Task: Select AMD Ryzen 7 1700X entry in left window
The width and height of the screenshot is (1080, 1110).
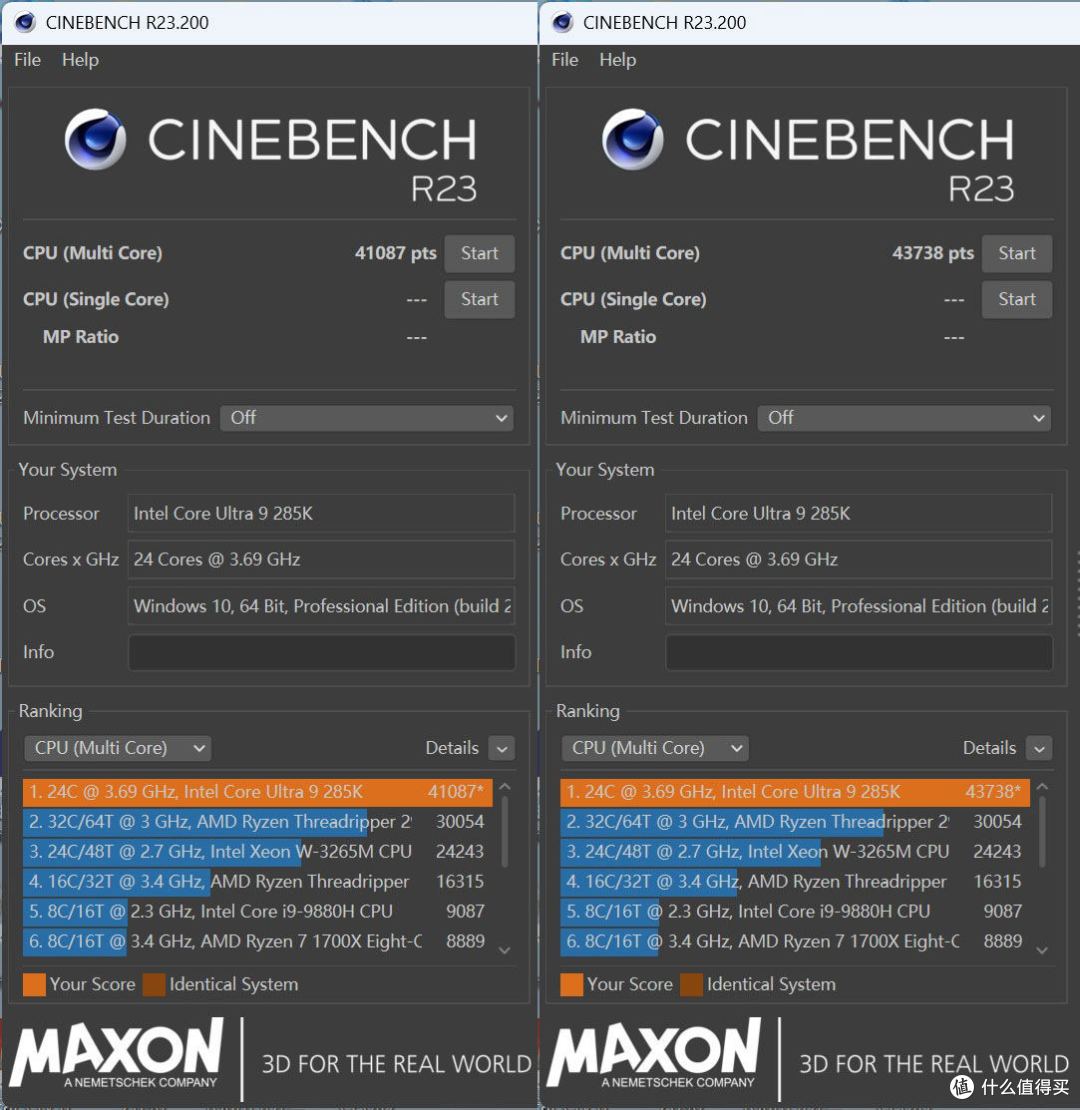Action: point(258,942)
